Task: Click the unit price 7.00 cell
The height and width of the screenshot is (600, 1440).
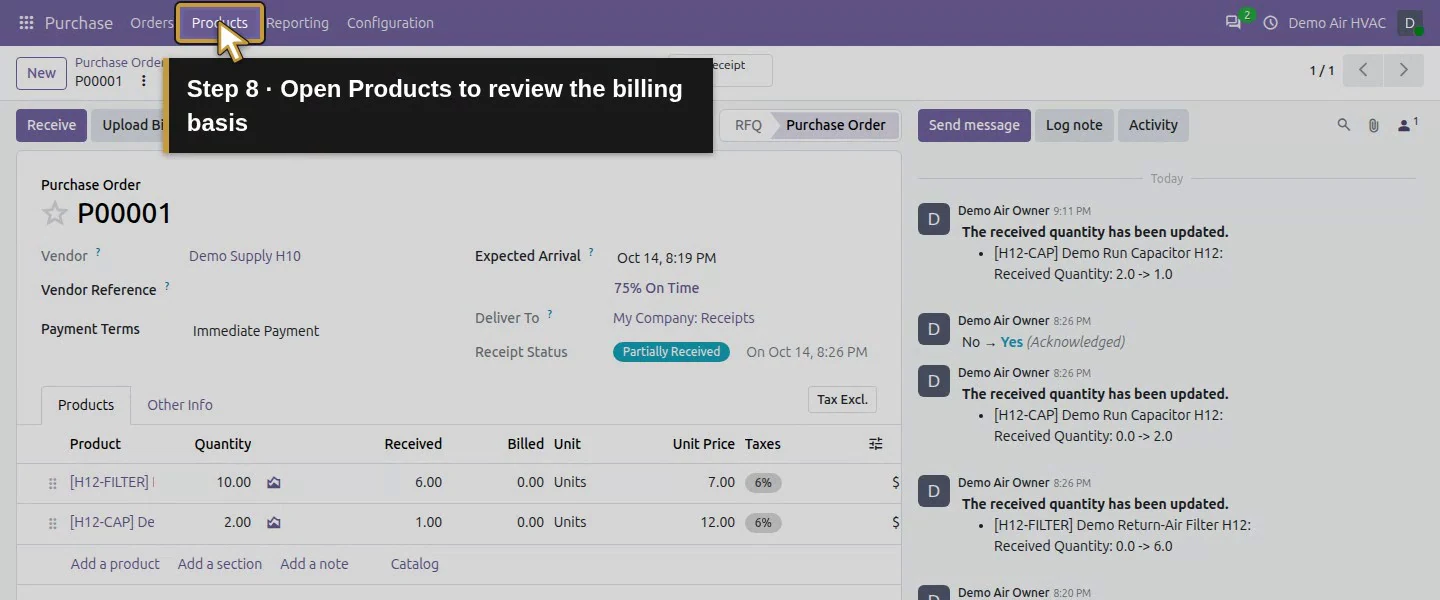Action: pos(721,482)
